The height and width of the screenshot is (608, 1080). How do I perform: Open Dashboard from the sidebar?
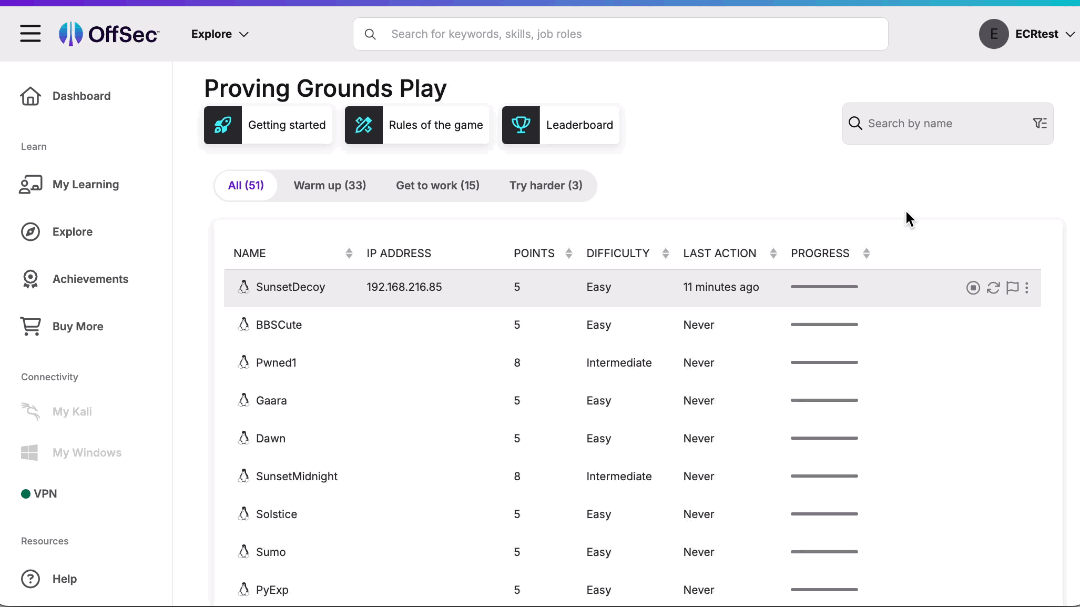[x=81, y=96]
